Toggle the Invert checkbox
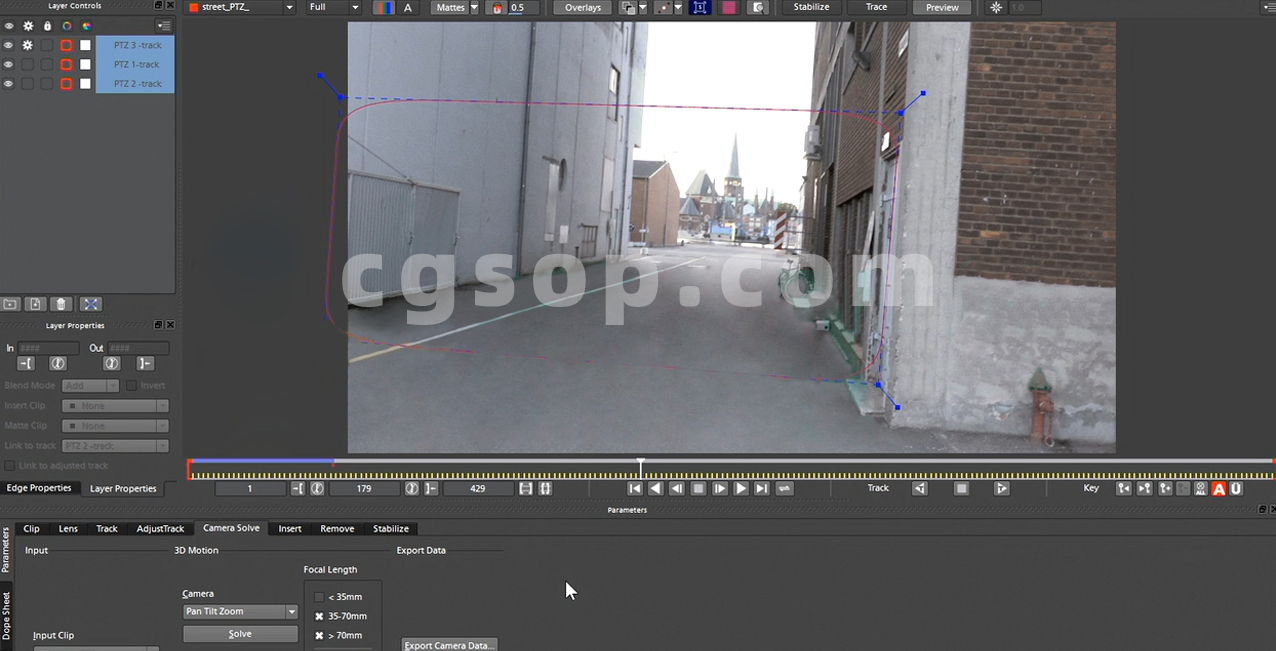Viewport: 1276px width, 651px height. point(132,385)
